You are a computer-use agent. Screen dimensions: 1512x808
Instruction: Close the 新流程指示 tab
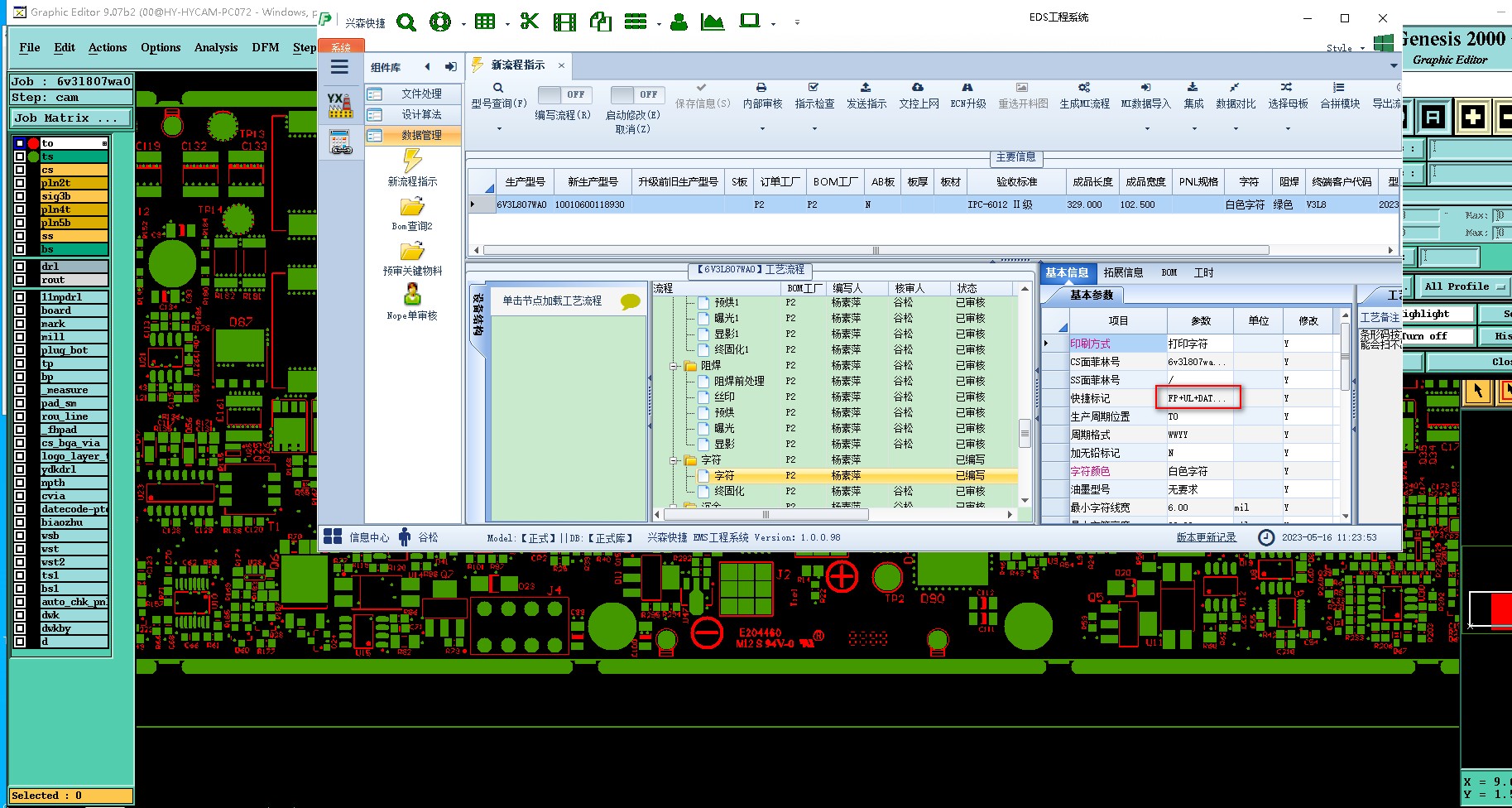(x=561, y=65)
